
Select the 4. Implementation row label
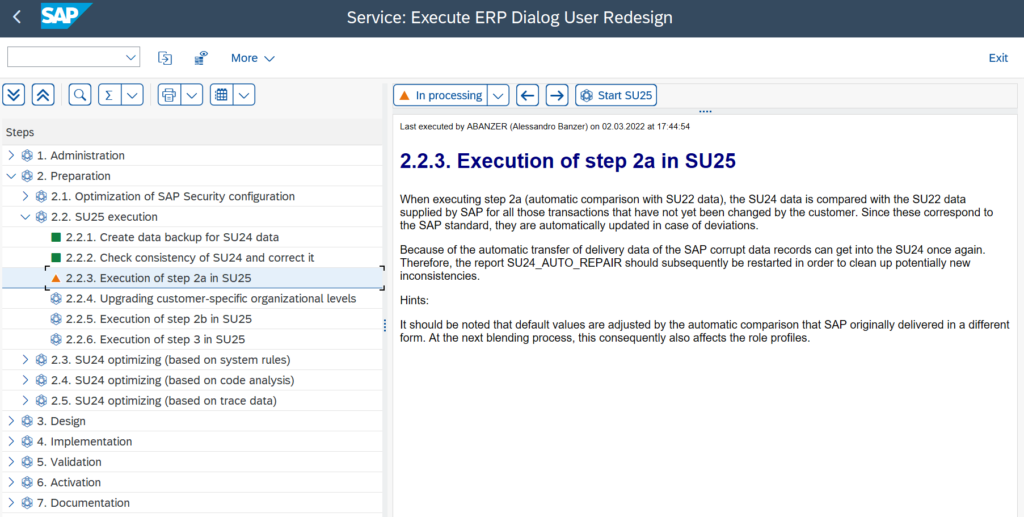point(84,441)
